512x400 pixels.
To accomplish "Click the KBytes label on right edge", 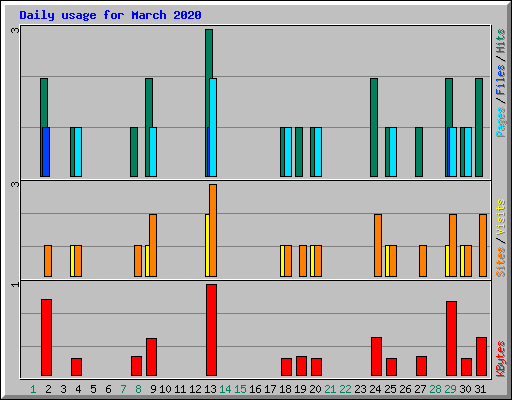I will pos(501,359).
